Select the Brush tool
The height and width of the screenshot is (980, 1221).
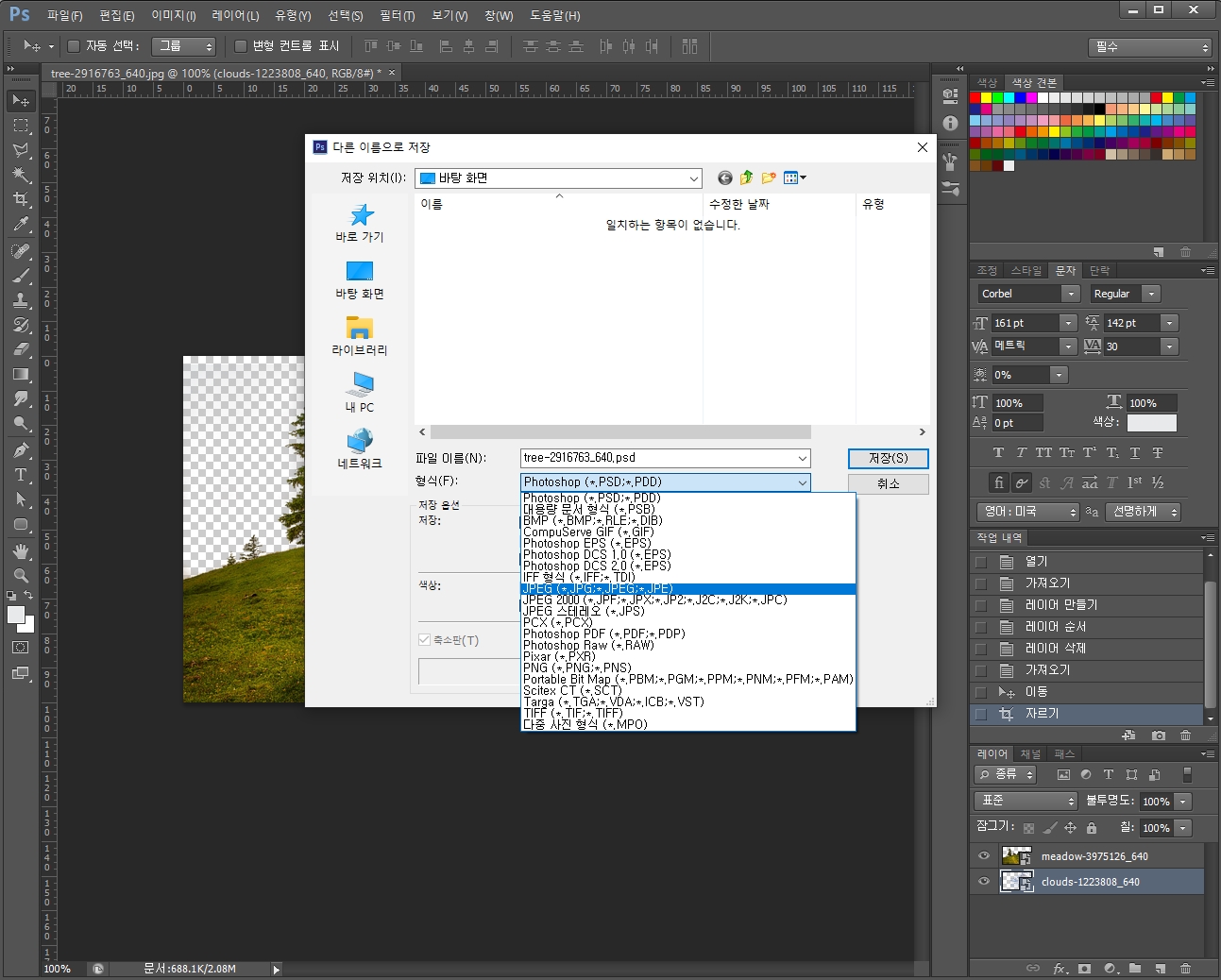[x=21, y=276]
